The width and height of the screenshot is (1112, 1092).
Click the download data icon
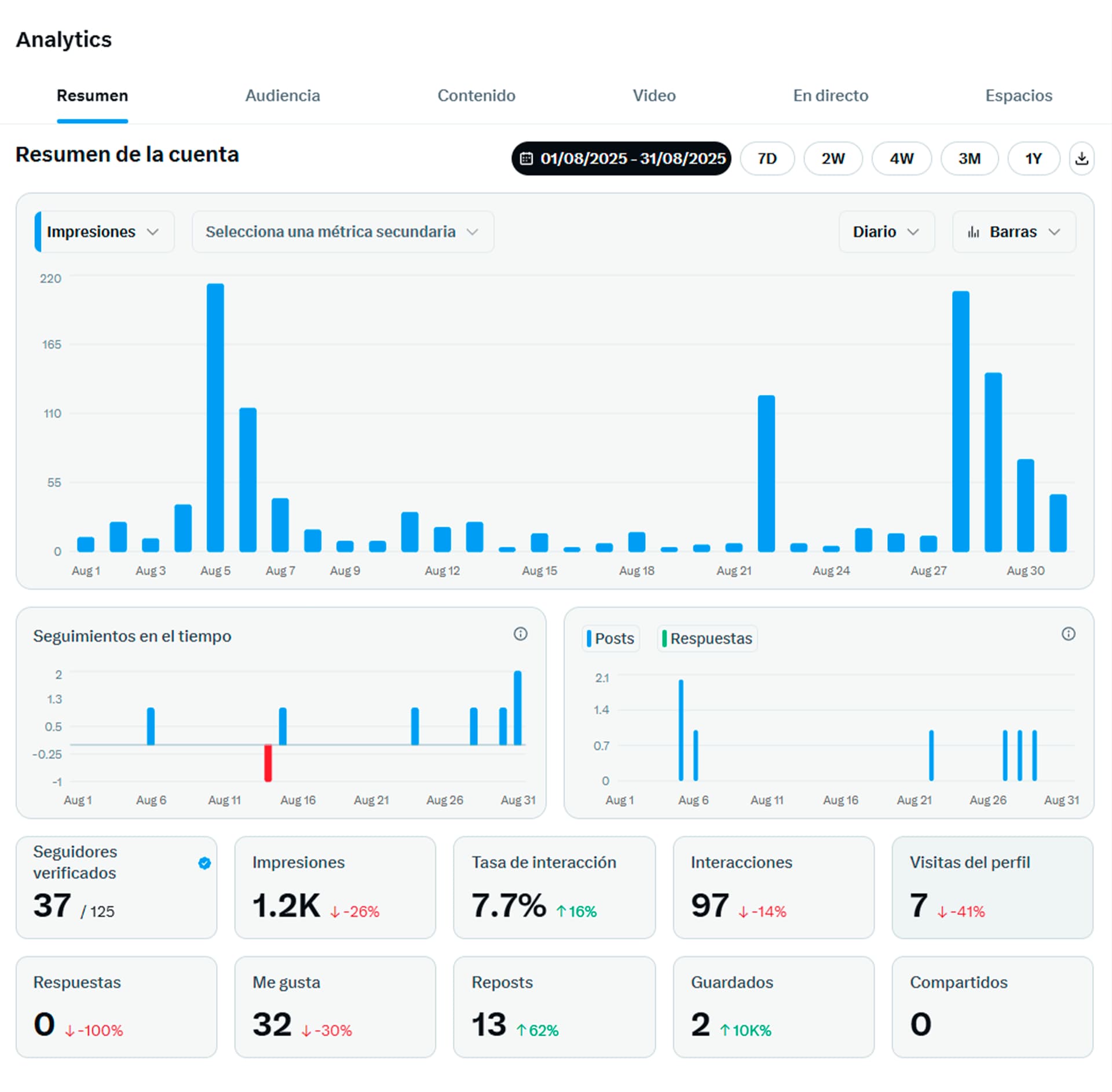tap(1081, 158)
